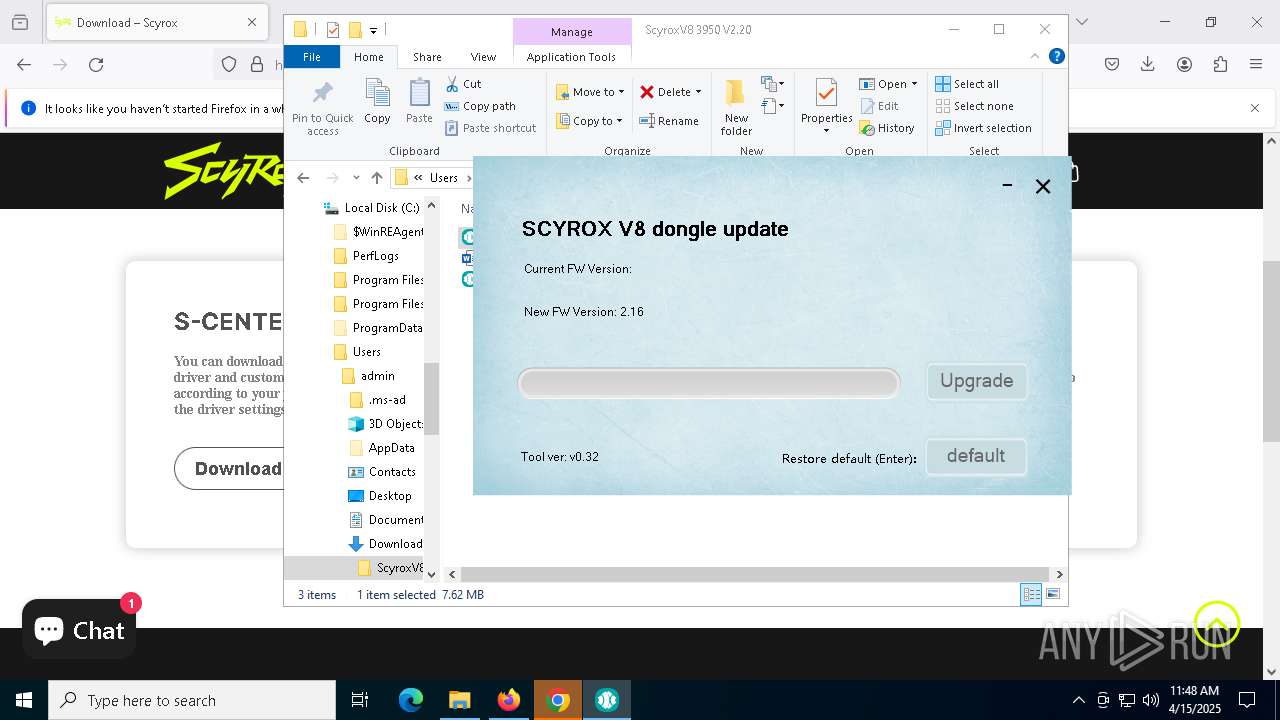Click Users in the address bar
Viewport: 1280px width, 720px height.
(x=444, y=178)
